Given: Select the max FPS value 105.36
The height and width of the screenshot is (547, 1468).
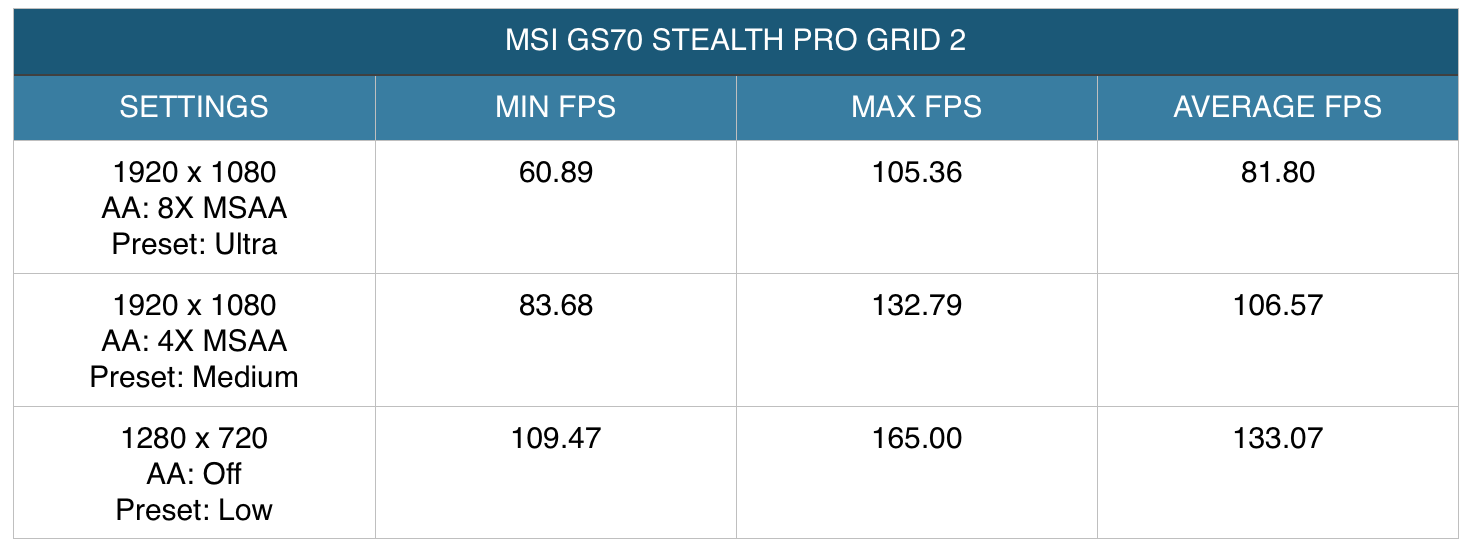Looking at the screenshot, I should (x=916, y=173).
